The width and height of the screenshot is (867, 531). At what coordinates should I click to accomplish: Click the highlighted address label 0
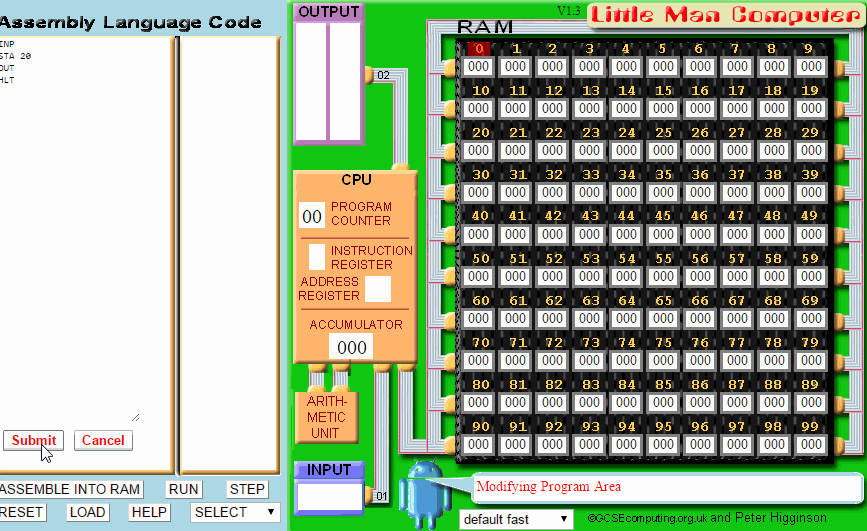pos(479,49)
